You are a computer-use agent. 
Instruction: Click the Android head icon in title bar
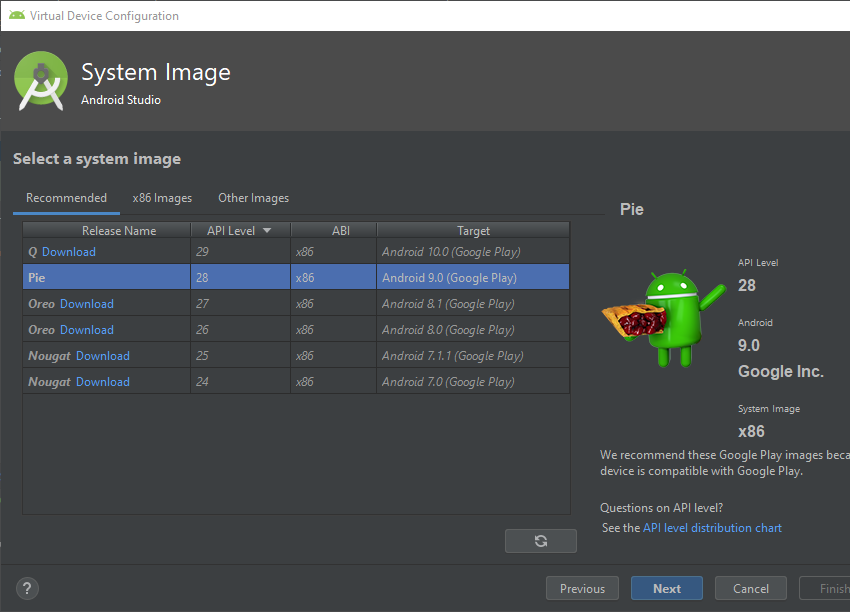click(17, 15)
